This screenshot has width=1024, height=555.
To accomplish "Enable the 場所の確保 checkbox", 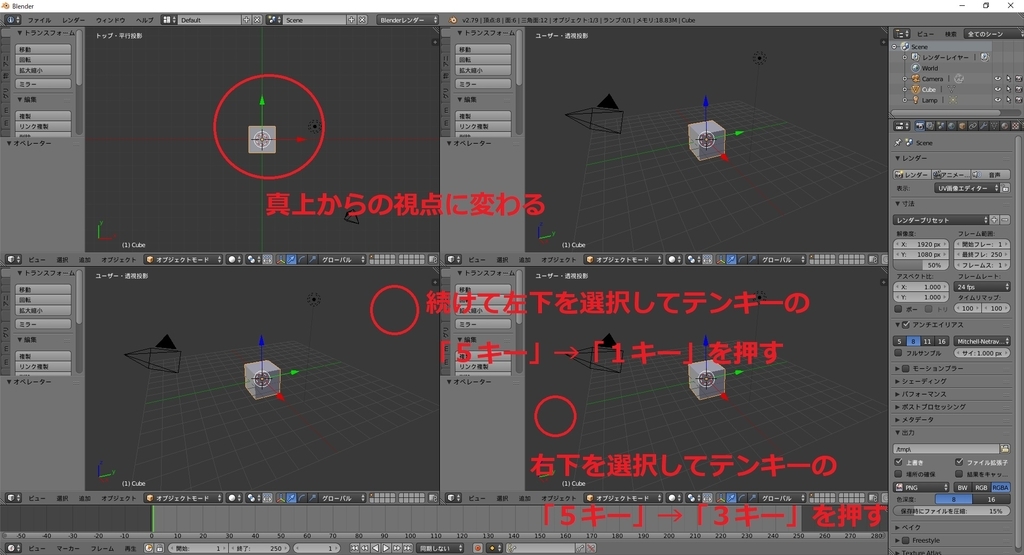I will point(899,474).
